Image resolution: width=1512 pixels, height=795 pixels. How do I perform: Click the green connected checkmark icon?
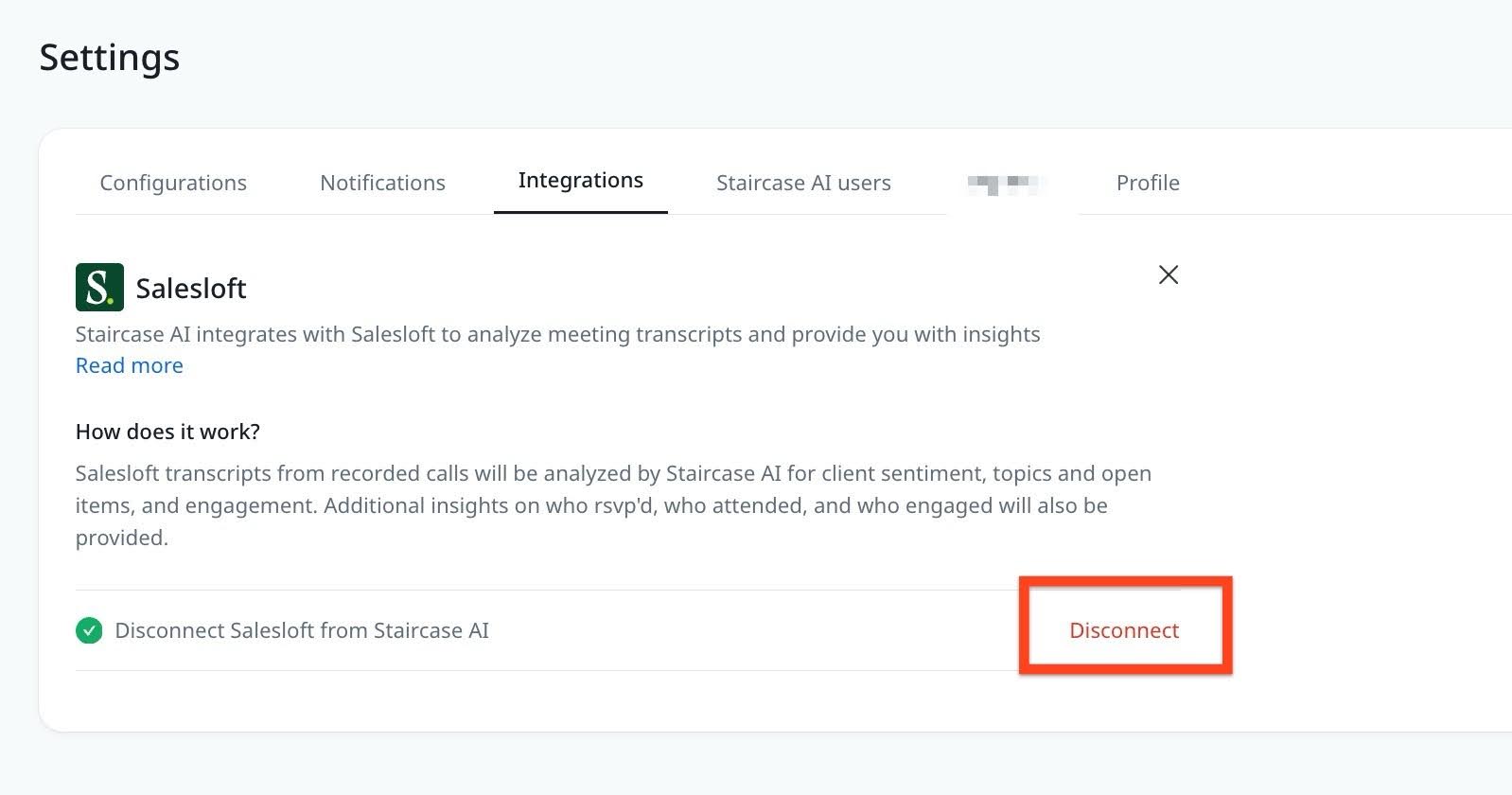(x=89, y=630)
